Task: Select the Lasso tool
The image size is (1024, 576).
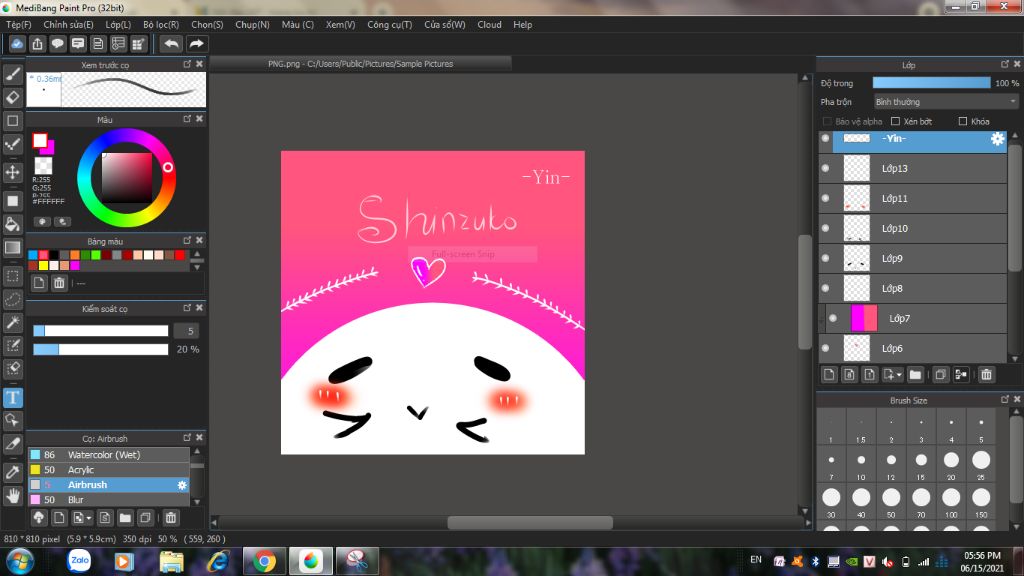Action: pyautogui.click(x=12, y=300)
